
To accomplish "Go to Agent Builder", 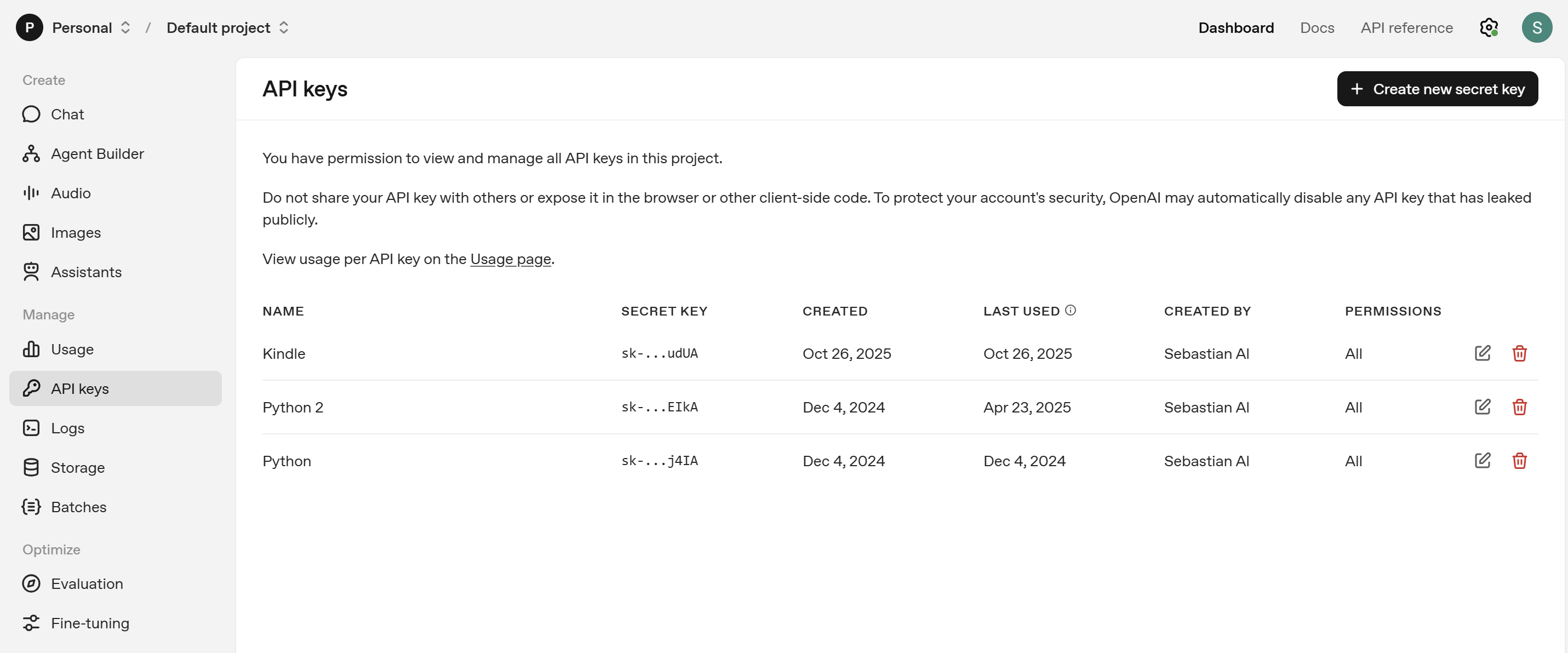I will point(97,154).
